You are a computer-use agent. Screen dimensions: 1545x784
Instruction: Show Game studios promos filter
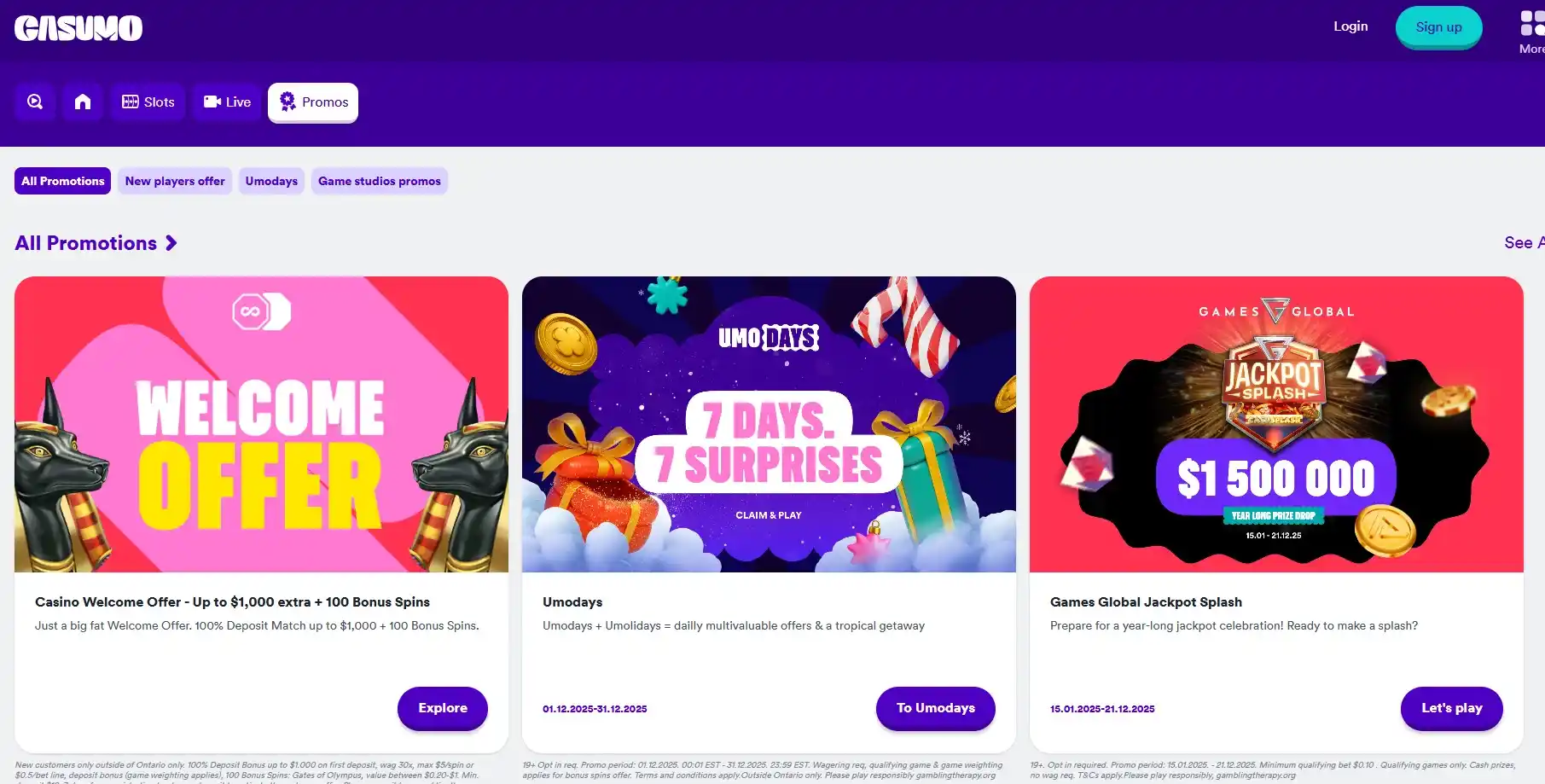click(x=380, y=181)
